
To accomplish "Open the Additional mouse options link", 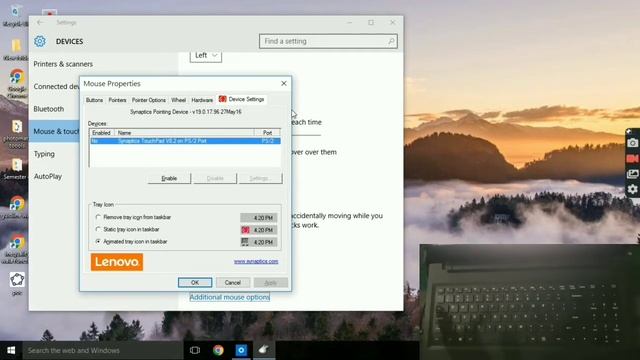I will pyautogui.click(x=229, y=297).
